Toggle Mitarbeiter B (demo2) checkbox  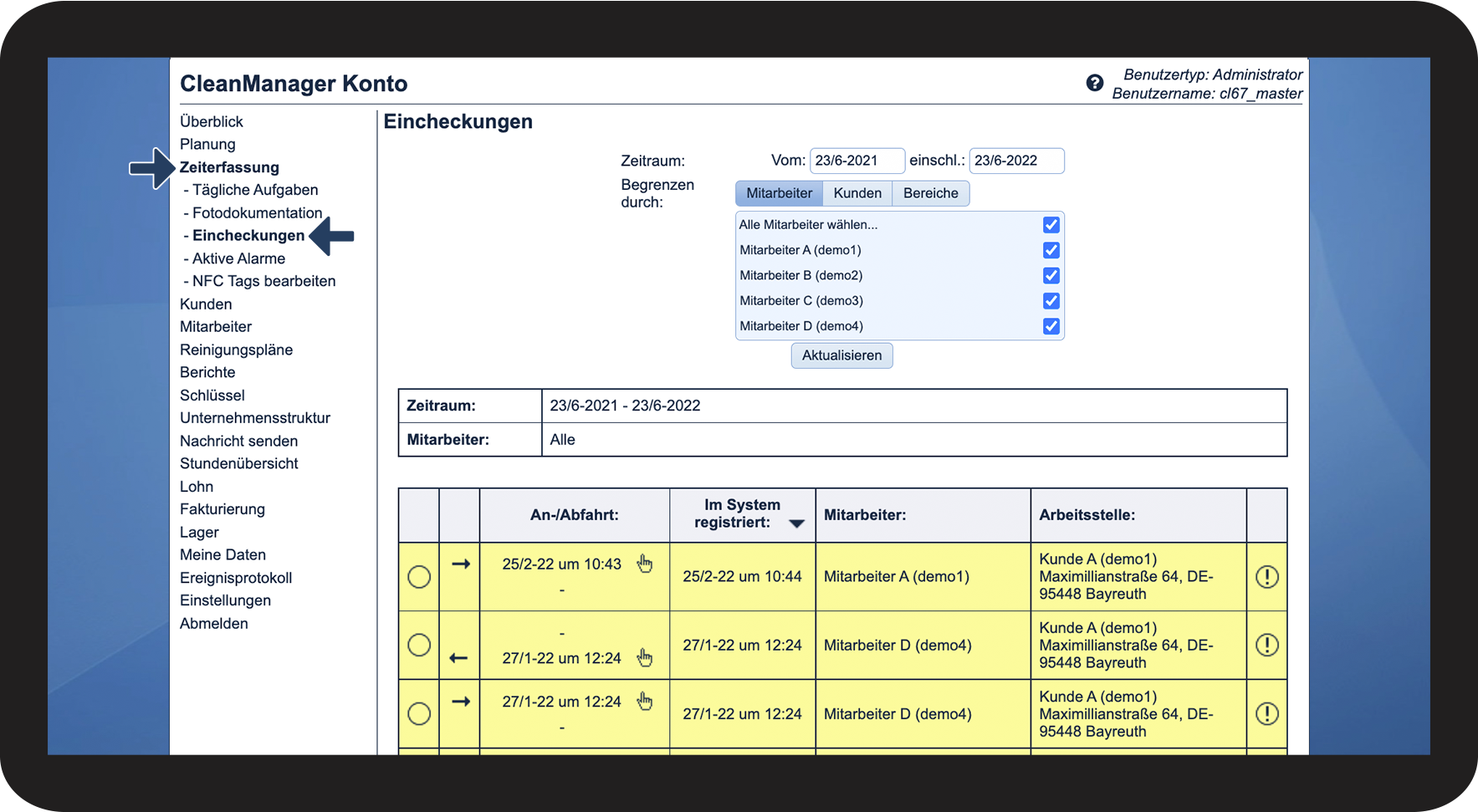[x=1051, y=276]
